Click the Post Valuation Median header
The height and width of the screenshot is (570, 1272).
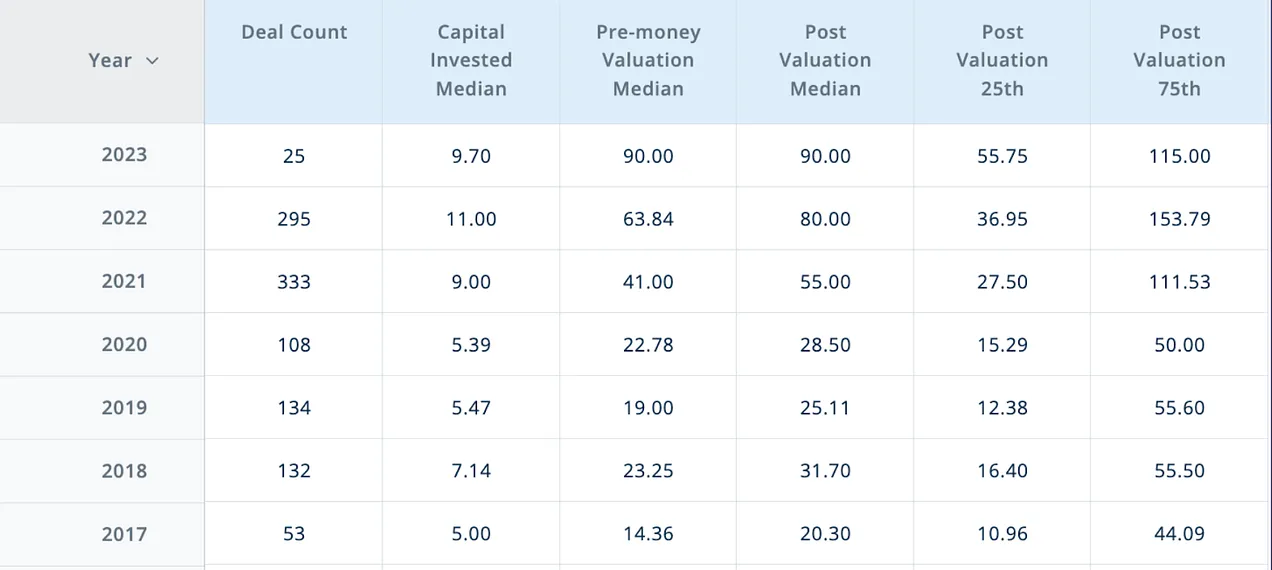click(825, 61)
